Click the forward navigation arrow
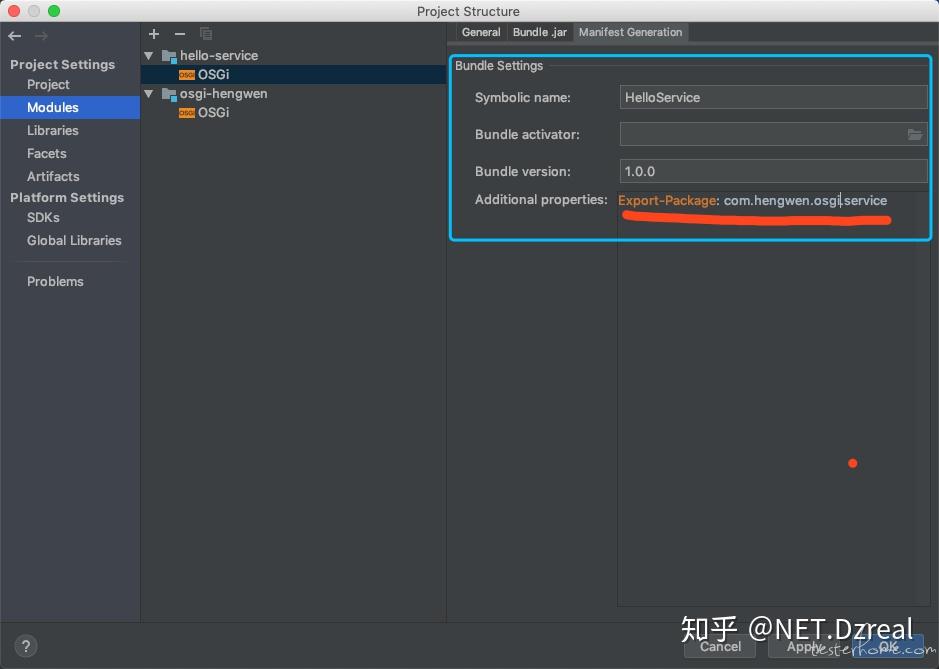The width and height of the screenshot is (939, 669). click(x=38, y=35)
